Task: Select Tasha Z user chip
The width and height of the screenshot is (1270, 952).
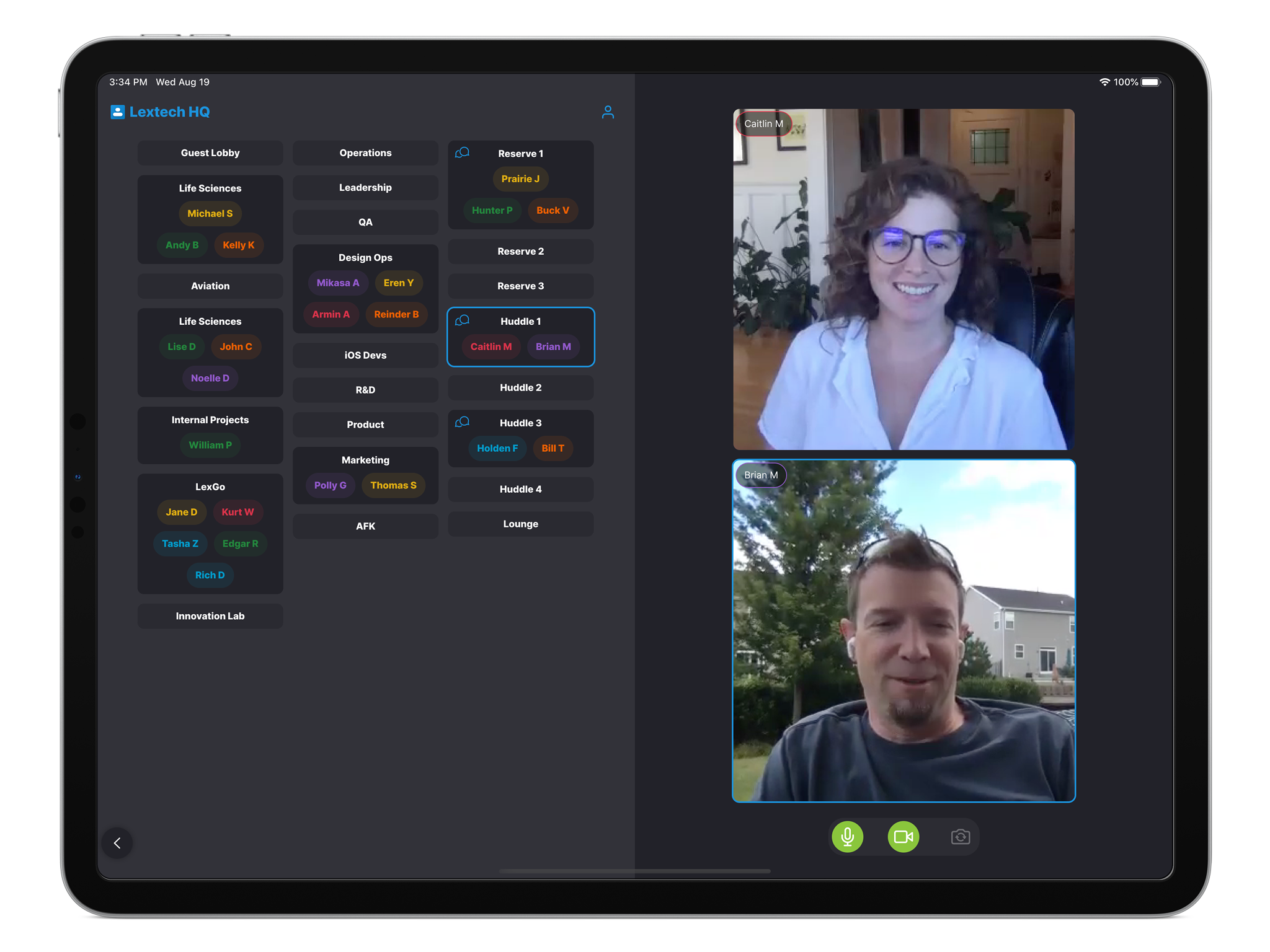Action: tap(180, 544)
